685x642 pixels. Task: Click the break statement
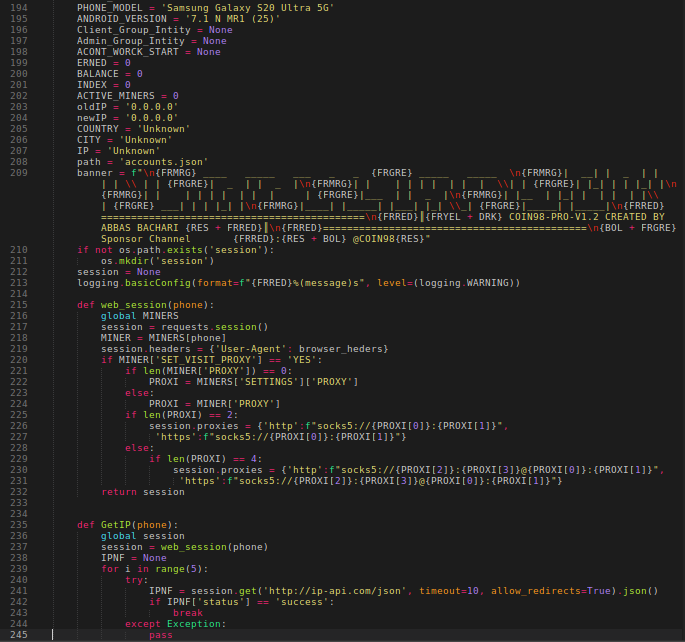pos(188,613)
